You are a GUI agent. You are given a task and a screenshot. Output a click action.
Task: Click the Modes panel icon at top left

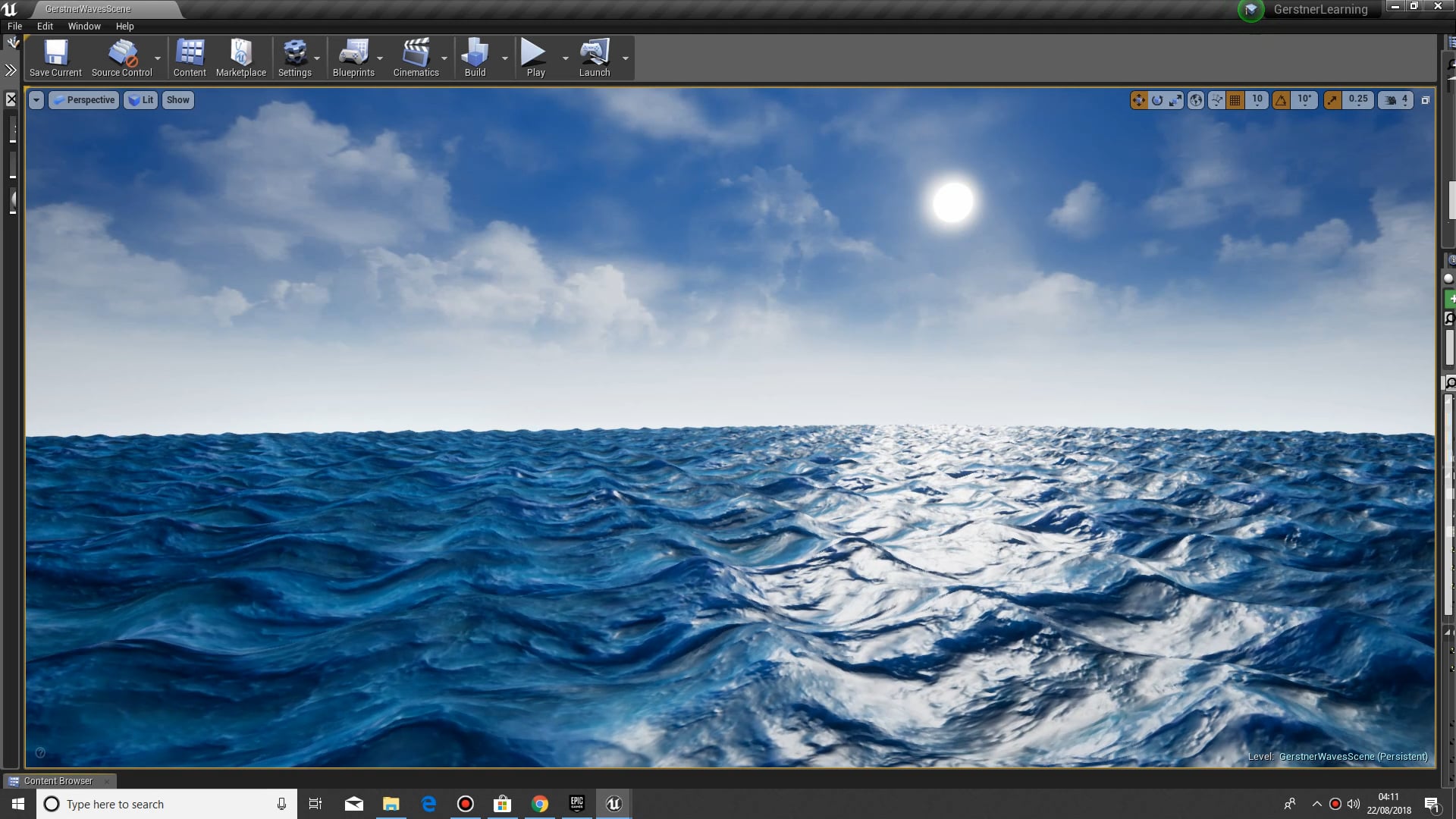point(13,42)
